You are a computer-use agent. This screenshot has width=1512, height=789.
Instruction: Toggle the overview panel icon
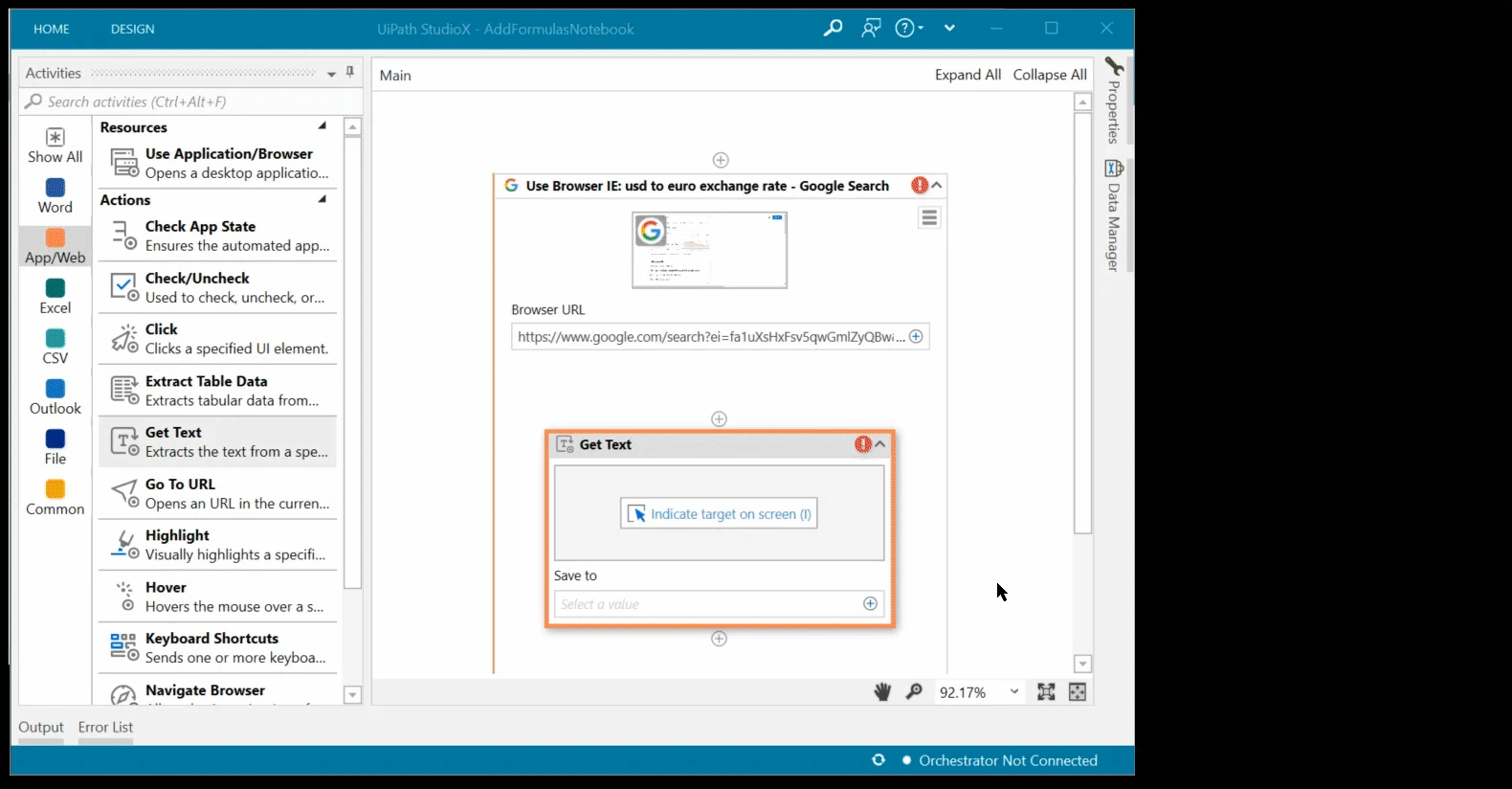[1078, 691]
